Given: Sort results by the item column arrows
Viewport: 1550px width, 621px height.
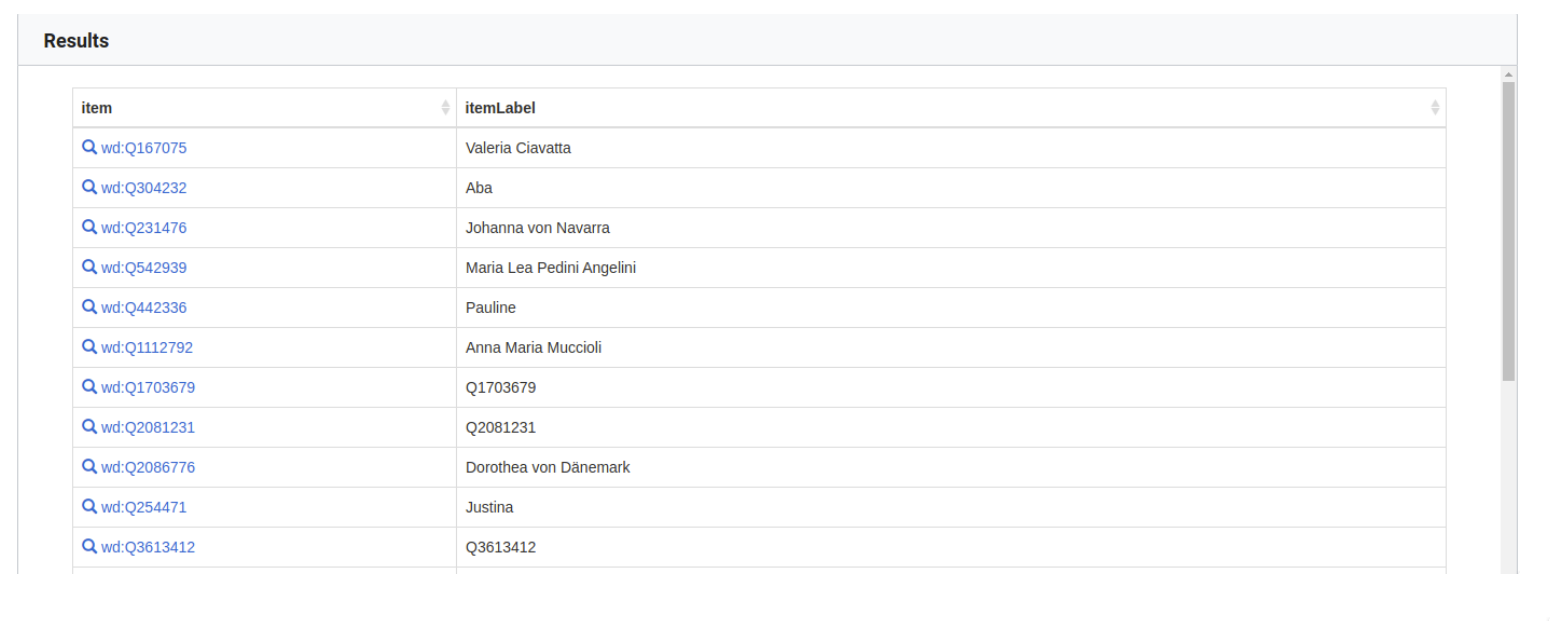Looking at the screenshot, I should click(x=445, y=108).
